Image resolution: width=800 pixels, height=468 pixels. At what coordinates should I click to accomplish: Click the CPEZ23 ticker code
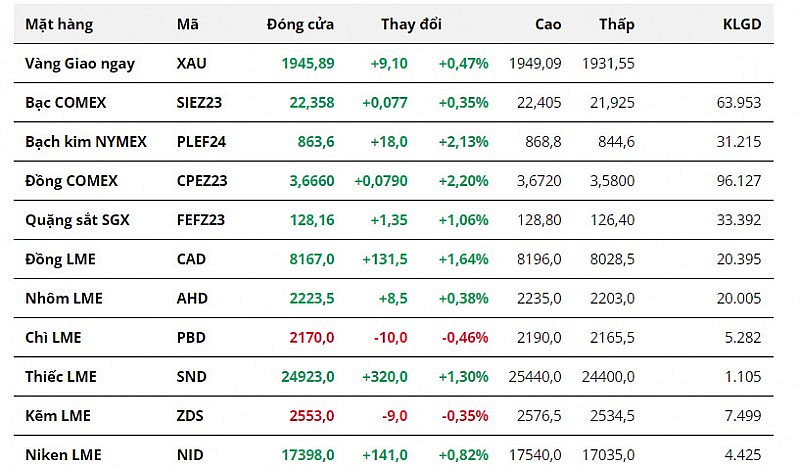201,181
